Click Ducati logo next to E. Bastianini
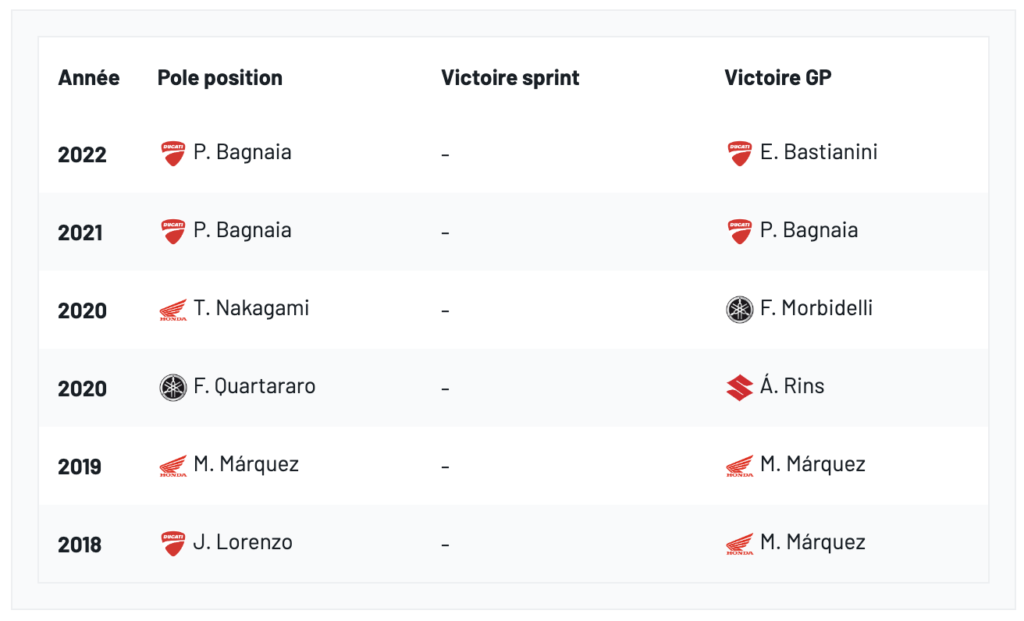Screen dimensions: 1024x621 pyautogui.click(x=739, y=154)
